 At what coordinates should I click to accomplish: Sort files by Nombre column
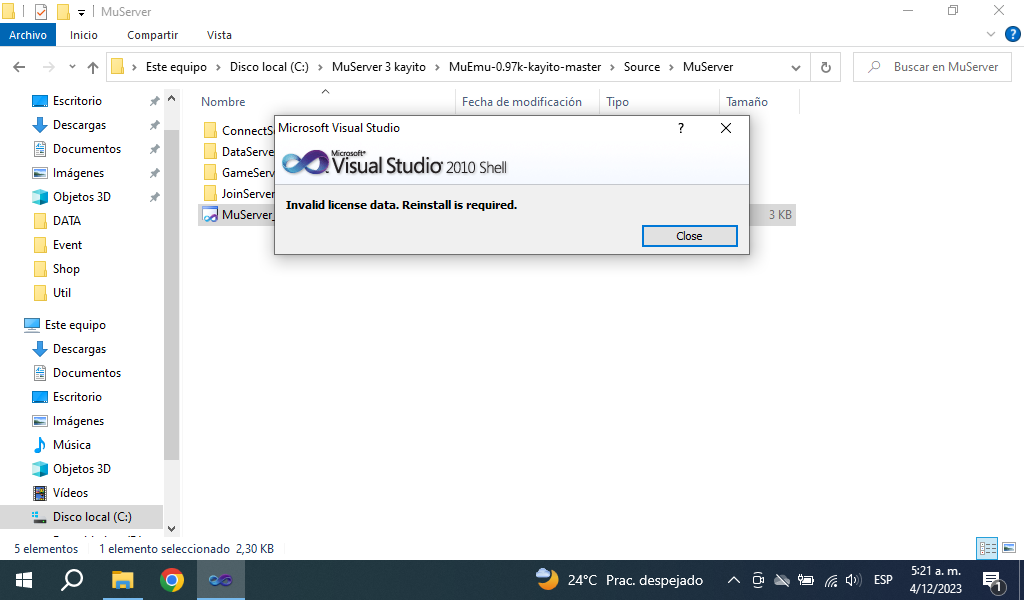[223, 101]
